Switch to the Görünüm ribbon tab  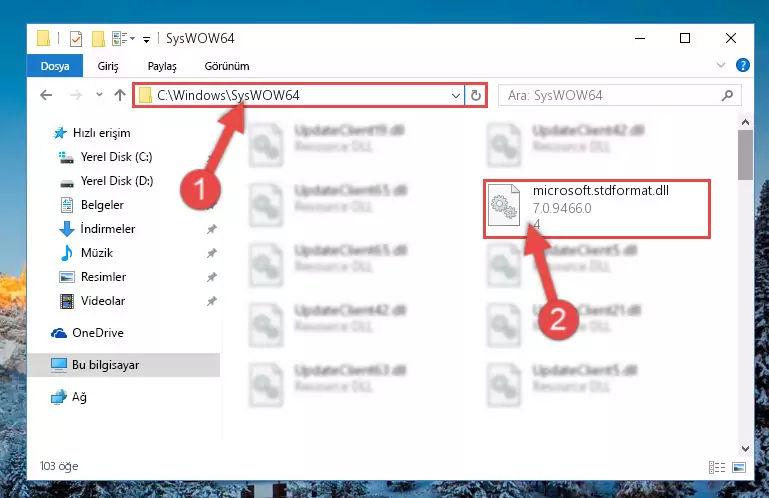[x=227, y=66]
